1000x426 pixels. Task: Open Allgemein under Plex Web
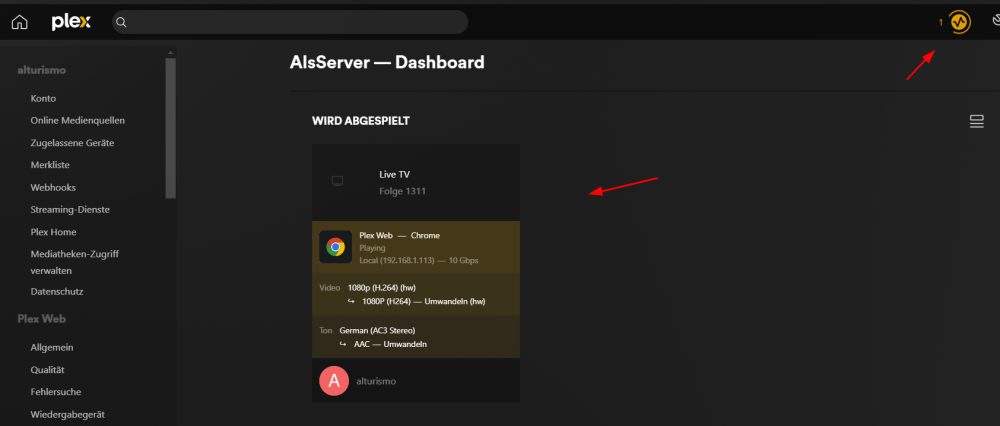click(x=52, y=348)
